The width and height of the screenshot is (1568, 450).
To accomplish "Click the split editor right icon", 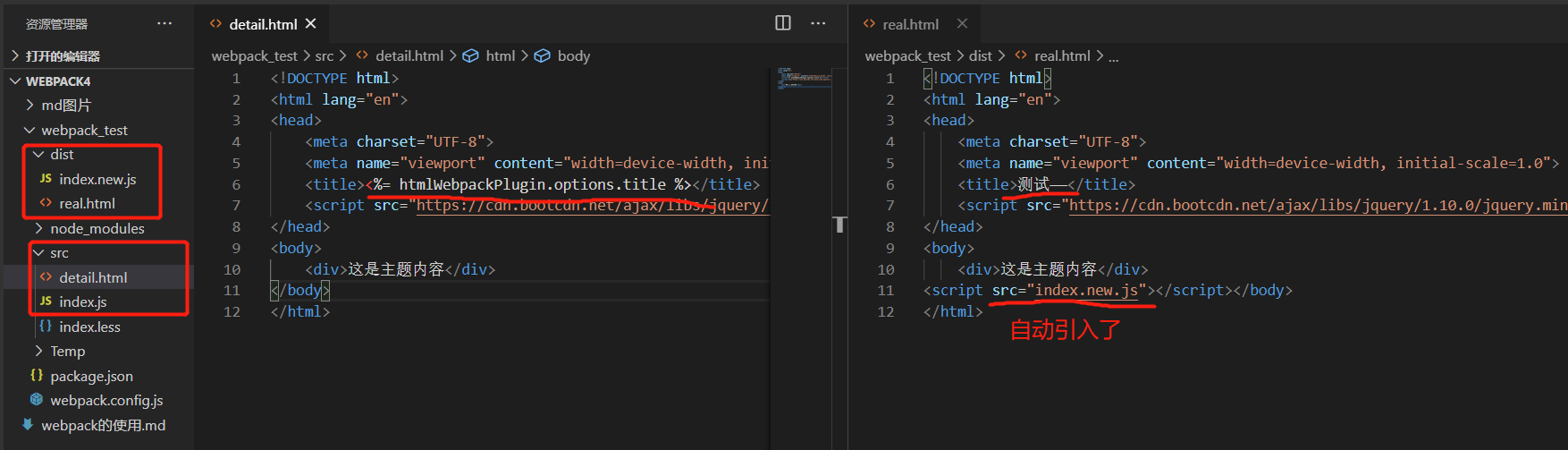I will click(x=783, y=23).
